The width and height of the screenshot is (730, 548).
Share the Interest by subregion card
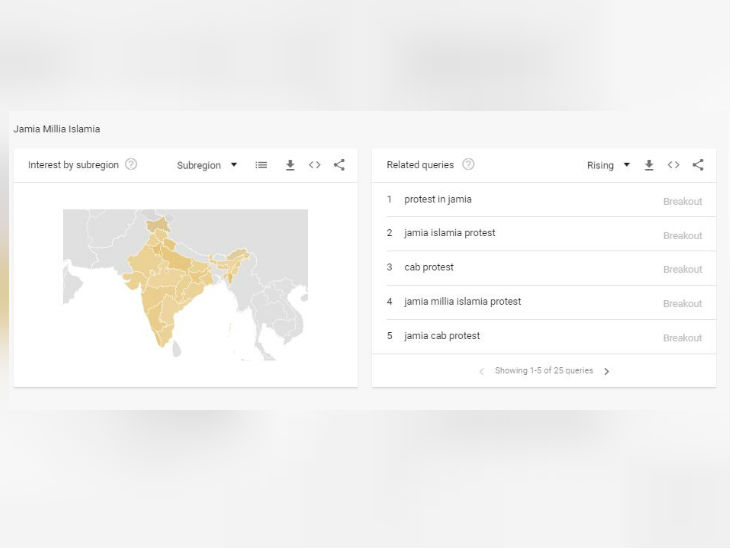click(x=339, y=165)
